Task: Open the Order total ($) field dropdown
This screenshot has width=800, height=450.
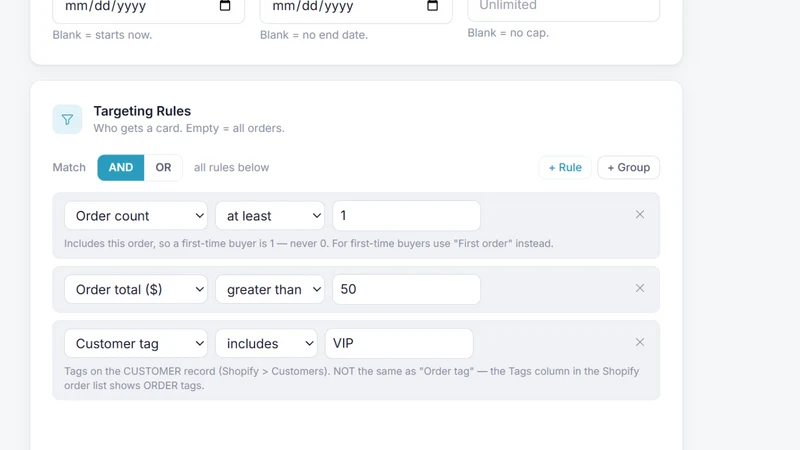Action: point(136,289)
